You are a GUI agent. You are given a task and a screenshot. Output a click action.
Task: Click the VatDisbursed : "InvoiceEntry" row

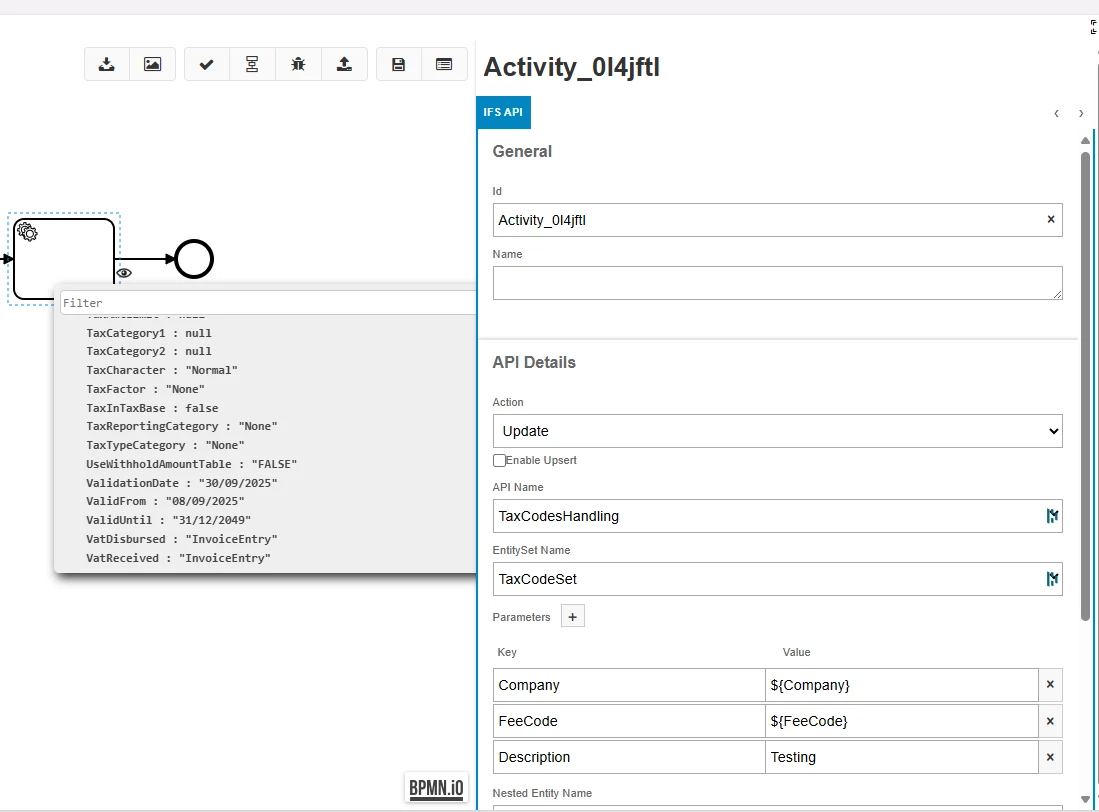pos(182,539)
